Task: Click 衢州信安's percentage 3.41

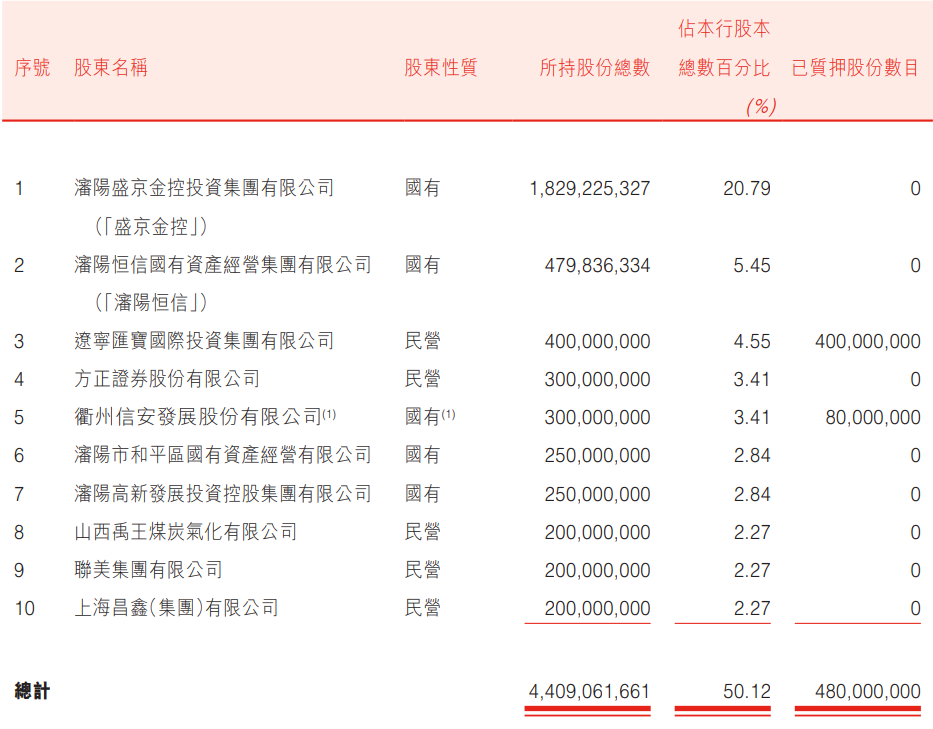Action: pos(752,418)
